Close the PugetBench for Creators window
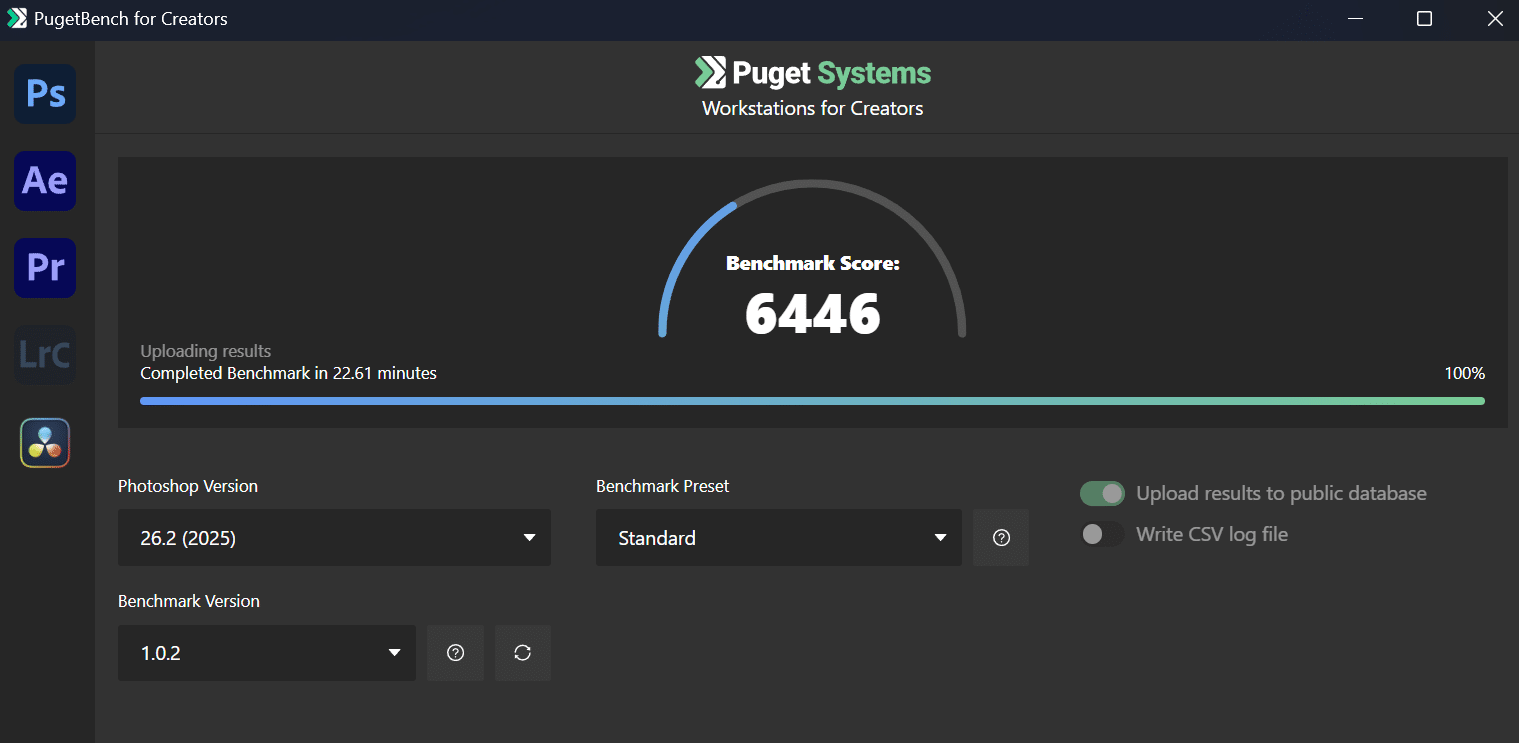Viewport: 1519px width, 743px height. [x=1494, y=19]
